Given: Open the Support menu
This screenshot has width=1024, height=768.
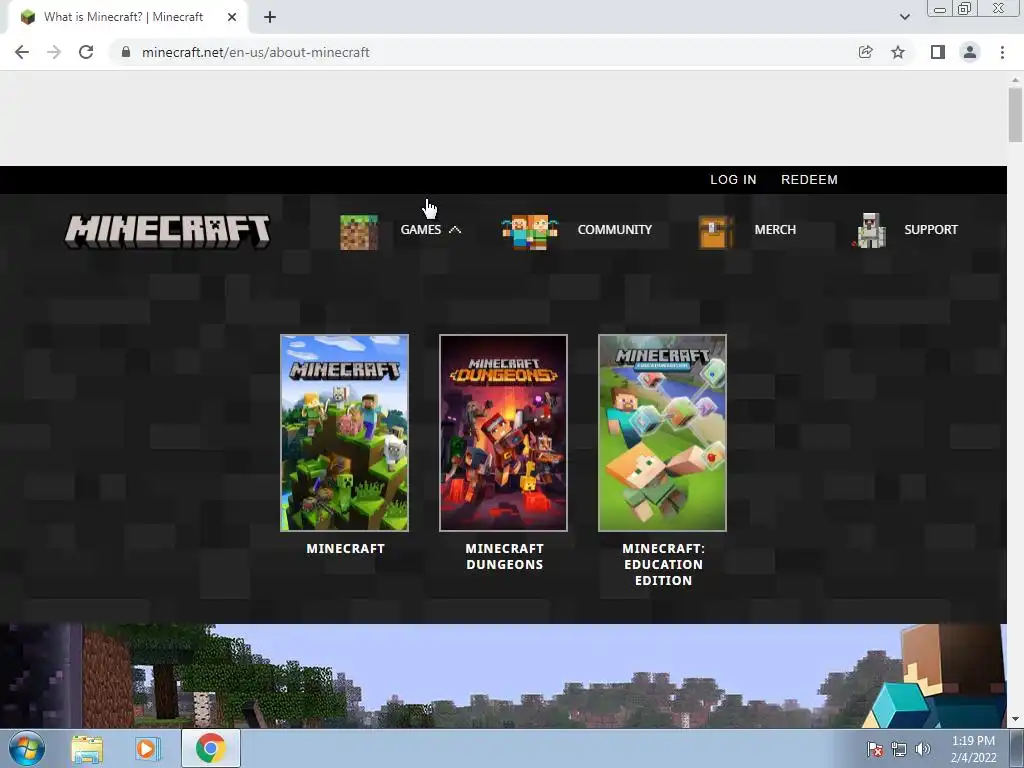Looking at the screenshot, I should (931, 230).
